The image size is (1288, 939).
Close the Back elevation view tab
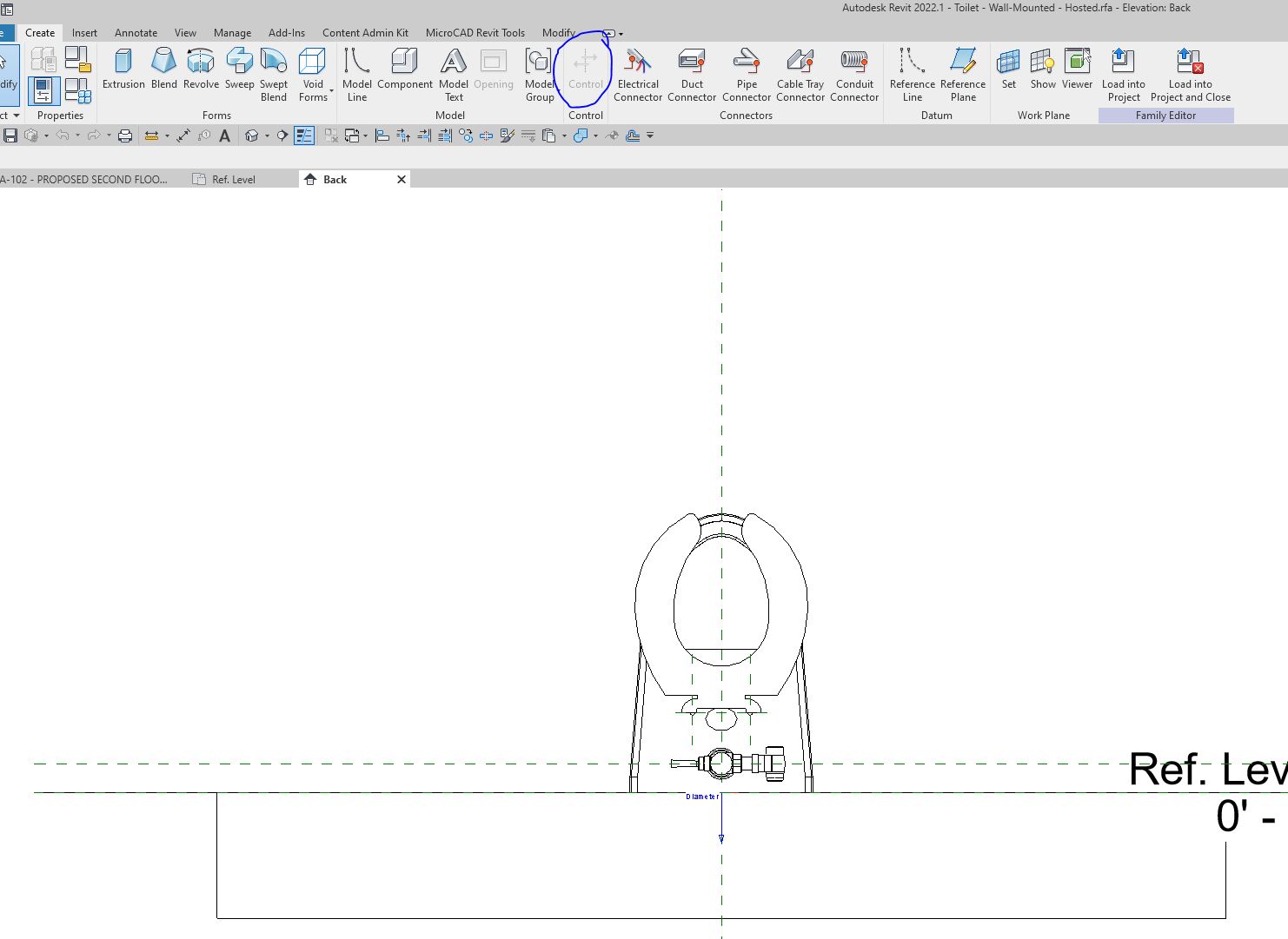pyautogui.click(x=401, y=179)
